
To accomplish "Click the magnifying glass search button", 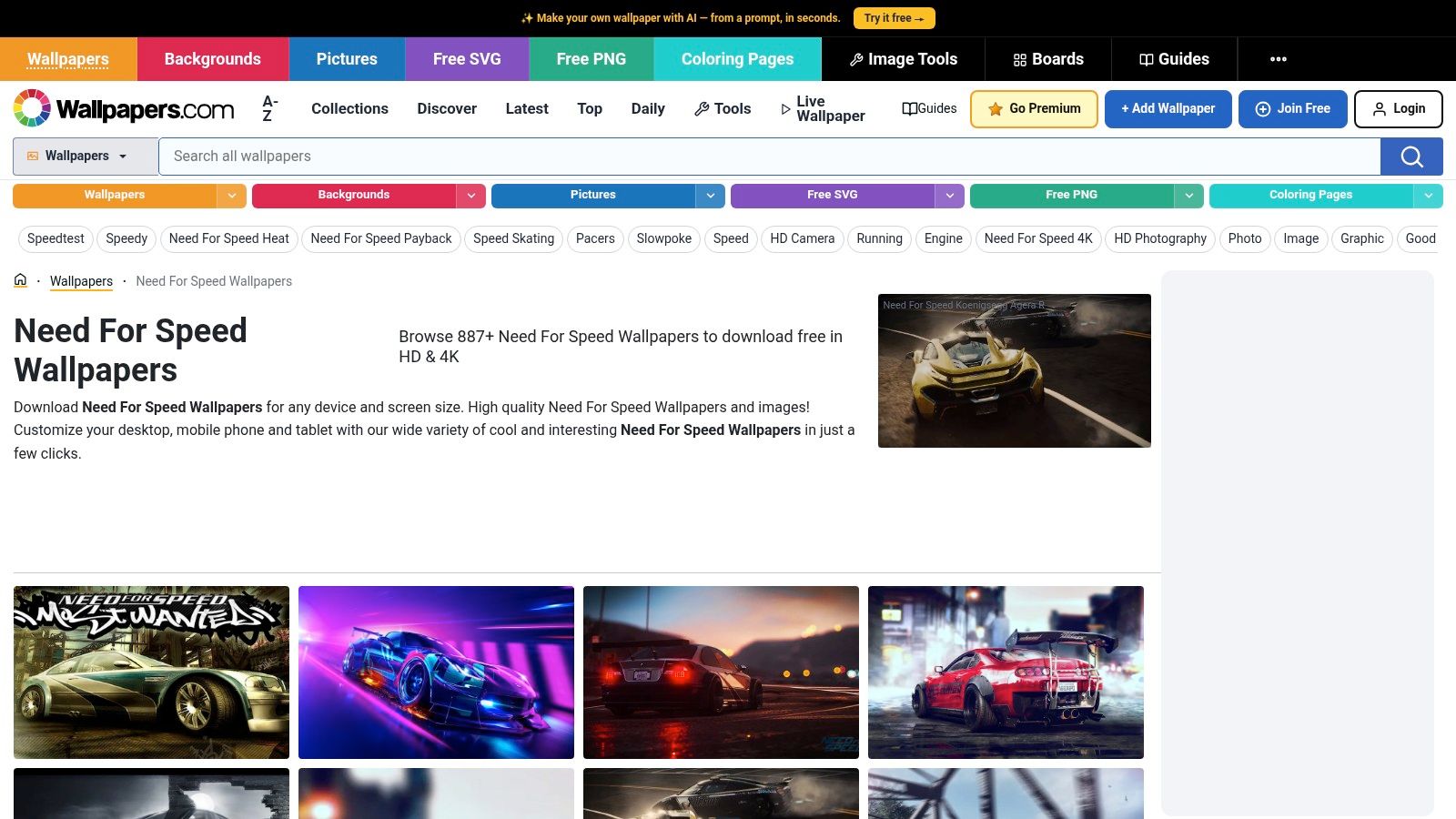I will point(1411,157).
